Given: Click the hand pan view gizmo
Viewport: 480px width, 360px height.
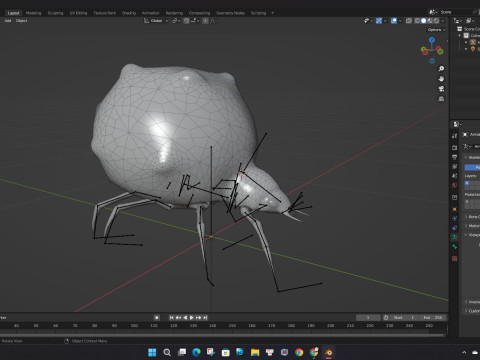Looking at the screenshot, I should (x=441, y=79).
